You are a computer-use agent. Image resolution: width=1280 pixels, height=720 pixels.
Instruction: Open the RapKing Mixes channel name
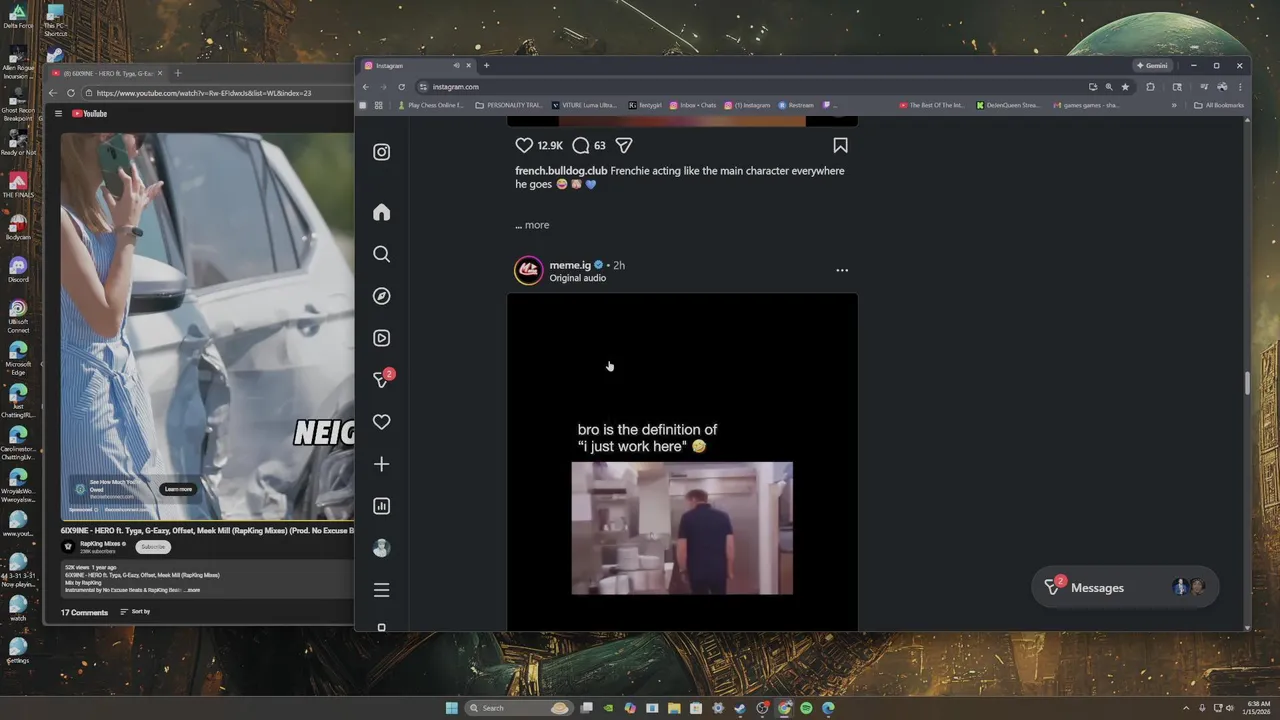(x=101, y=544)
